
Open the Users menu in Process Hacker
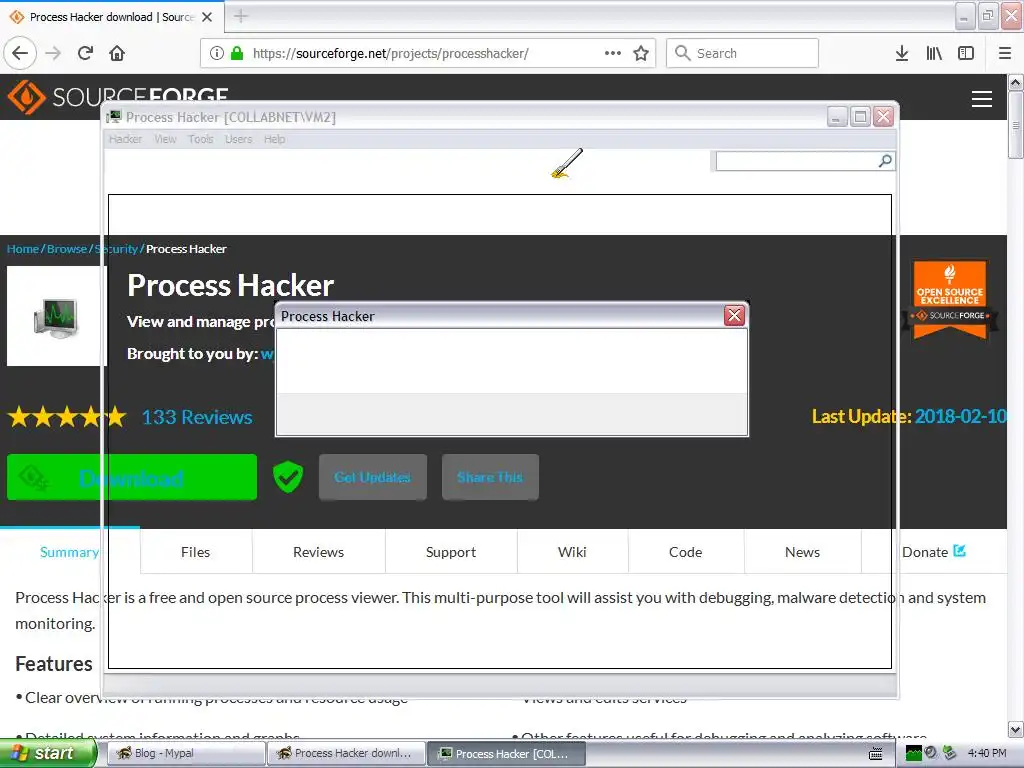coord(238,139)
